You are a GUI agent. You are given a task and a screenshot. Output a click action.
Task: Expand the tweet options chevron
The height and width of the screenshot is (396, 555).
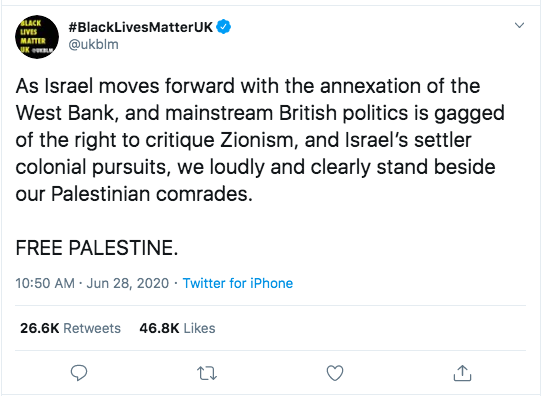point(519,25)
